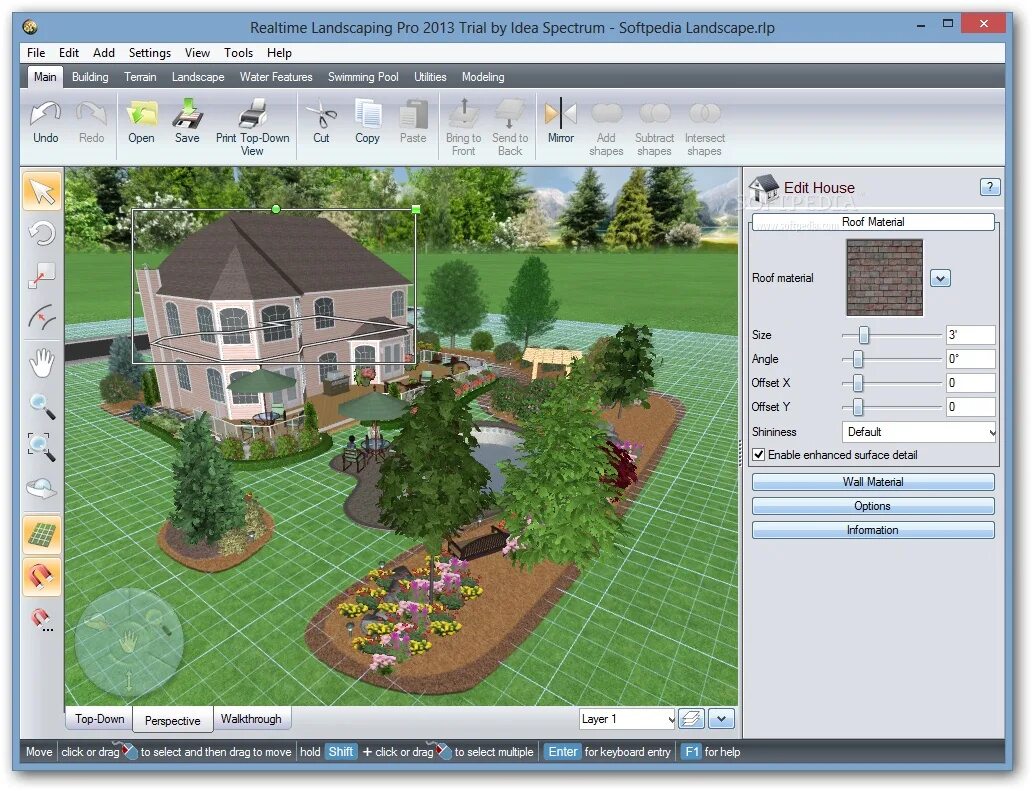The image size is (1033, 791).
Task: Click the Redo toolbar icon
Action: [x=91, y=115]
